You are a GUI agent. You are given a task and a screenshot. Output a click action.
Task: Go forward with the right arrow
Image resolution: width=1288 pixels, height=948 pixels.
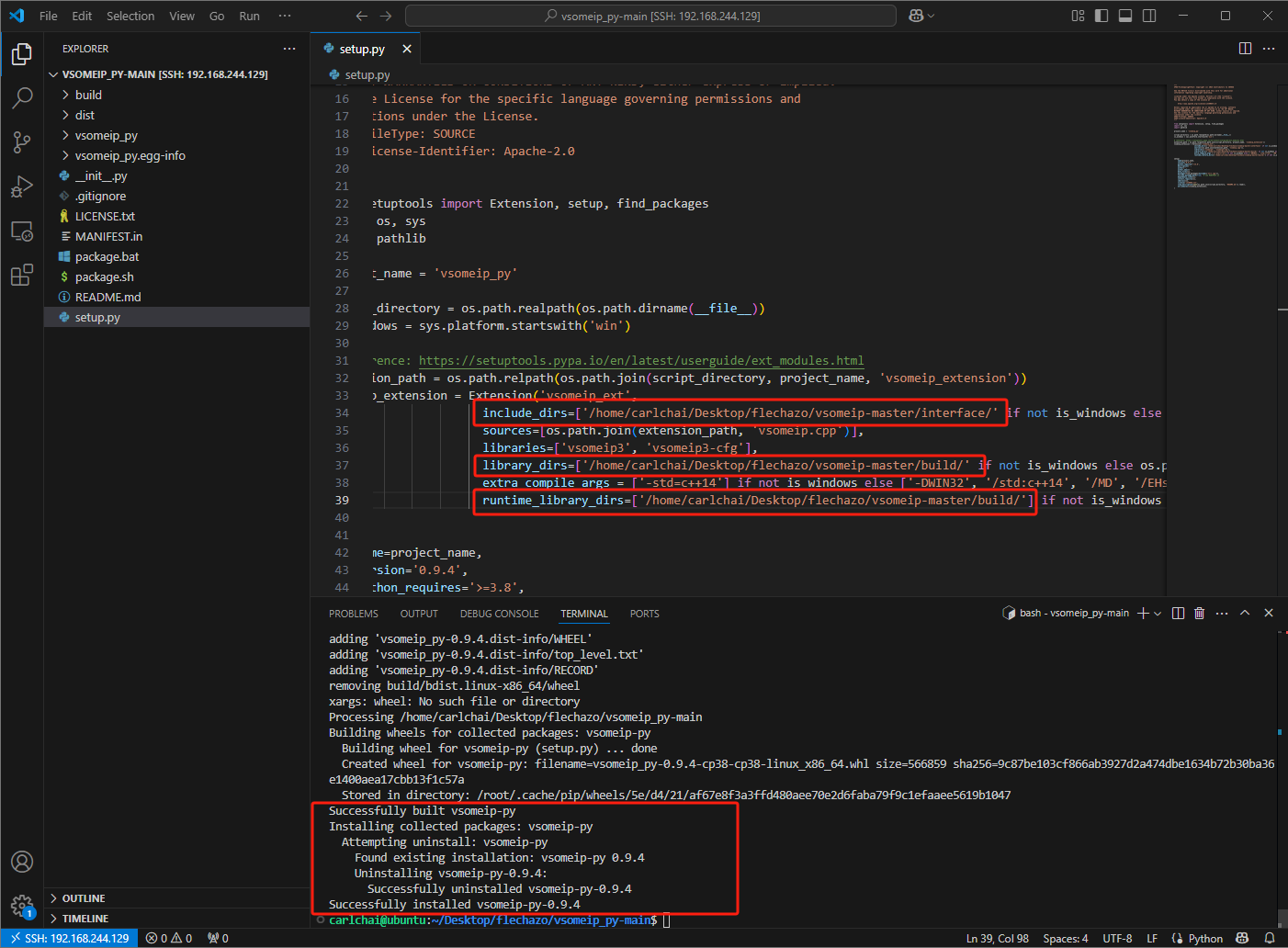tap(386, 16)
